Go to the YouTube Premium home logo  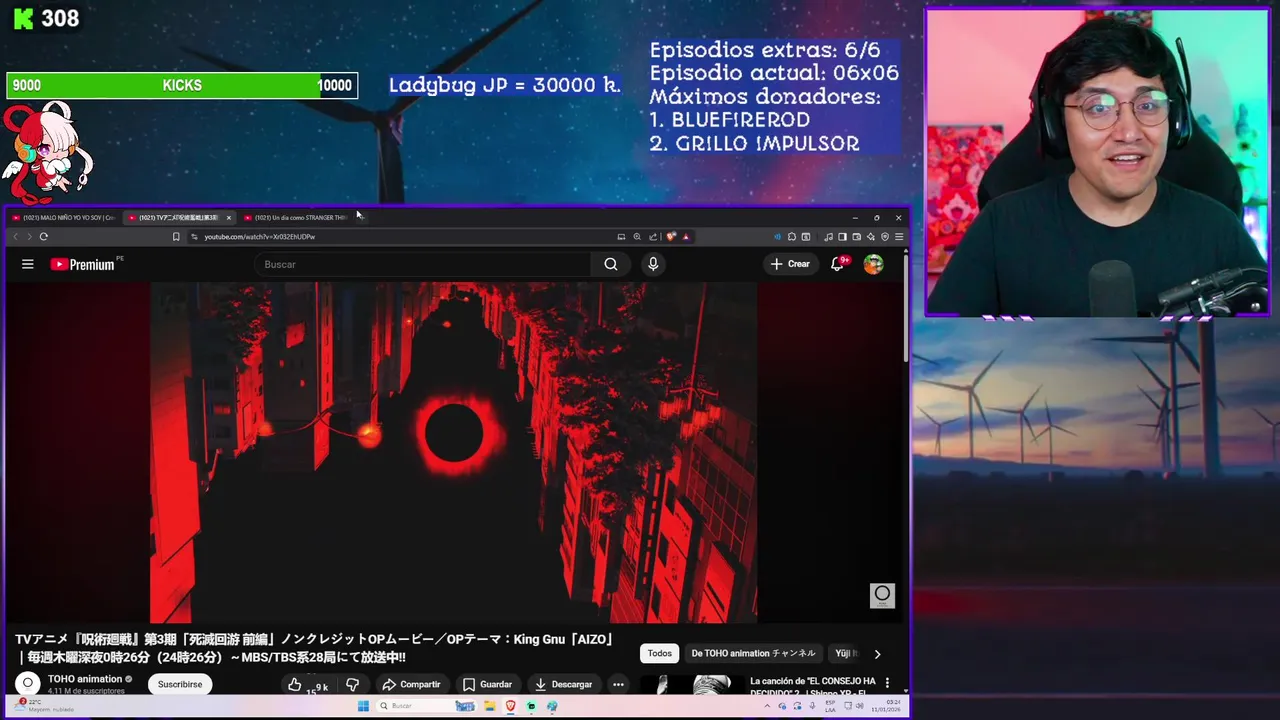tap(83, 264)
